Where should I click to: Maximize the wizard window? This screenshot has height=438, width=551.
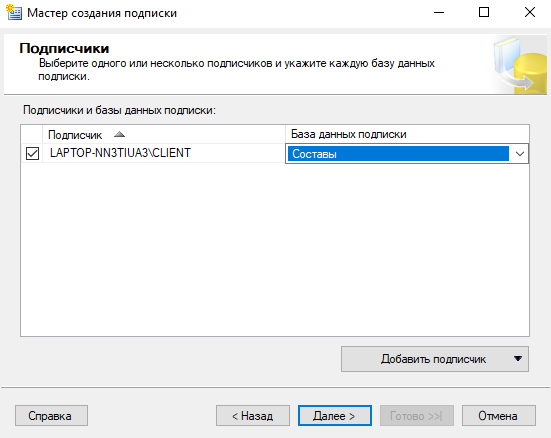484,13
